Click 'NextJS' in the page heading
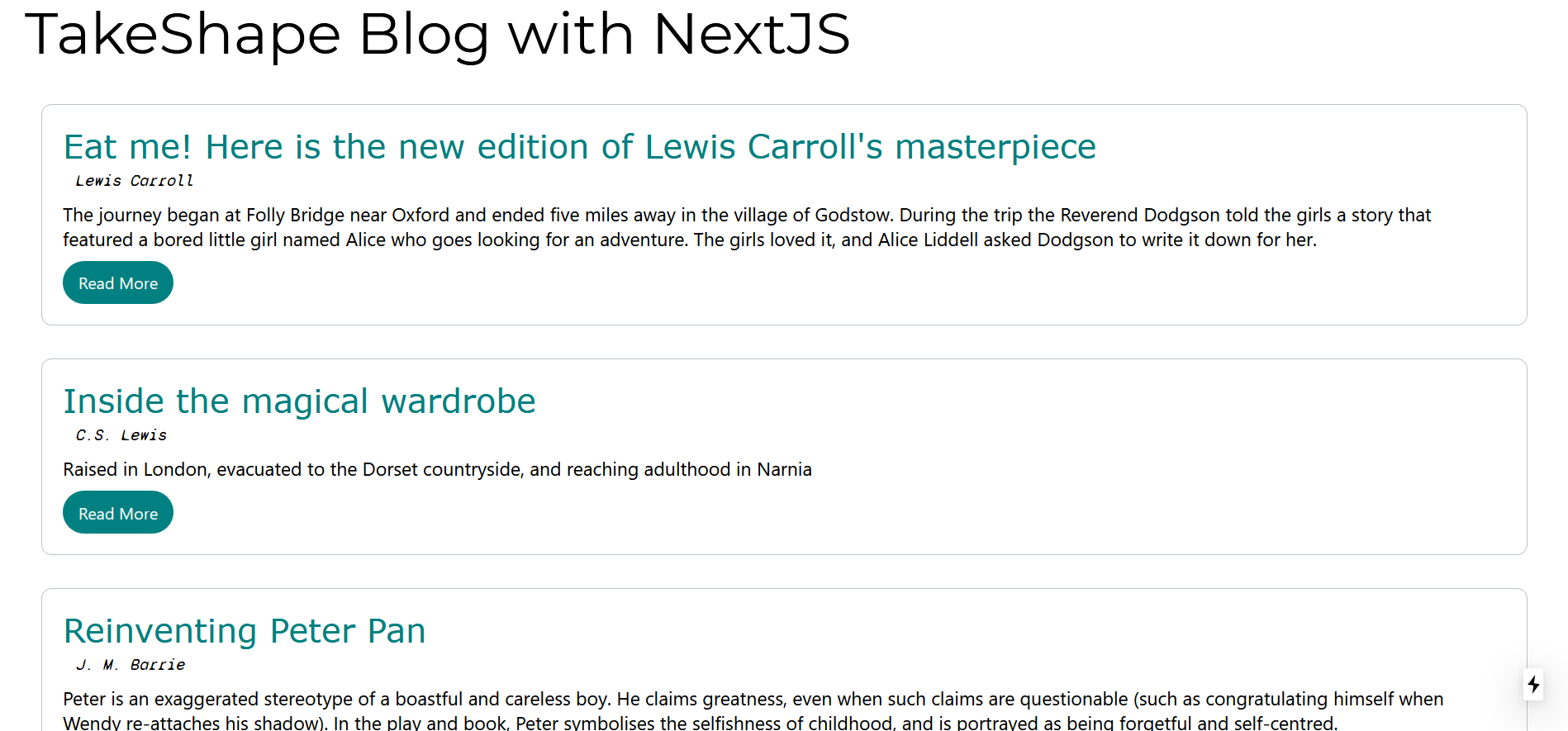The width and height of the screenshot is (1568, 731). 752,35
